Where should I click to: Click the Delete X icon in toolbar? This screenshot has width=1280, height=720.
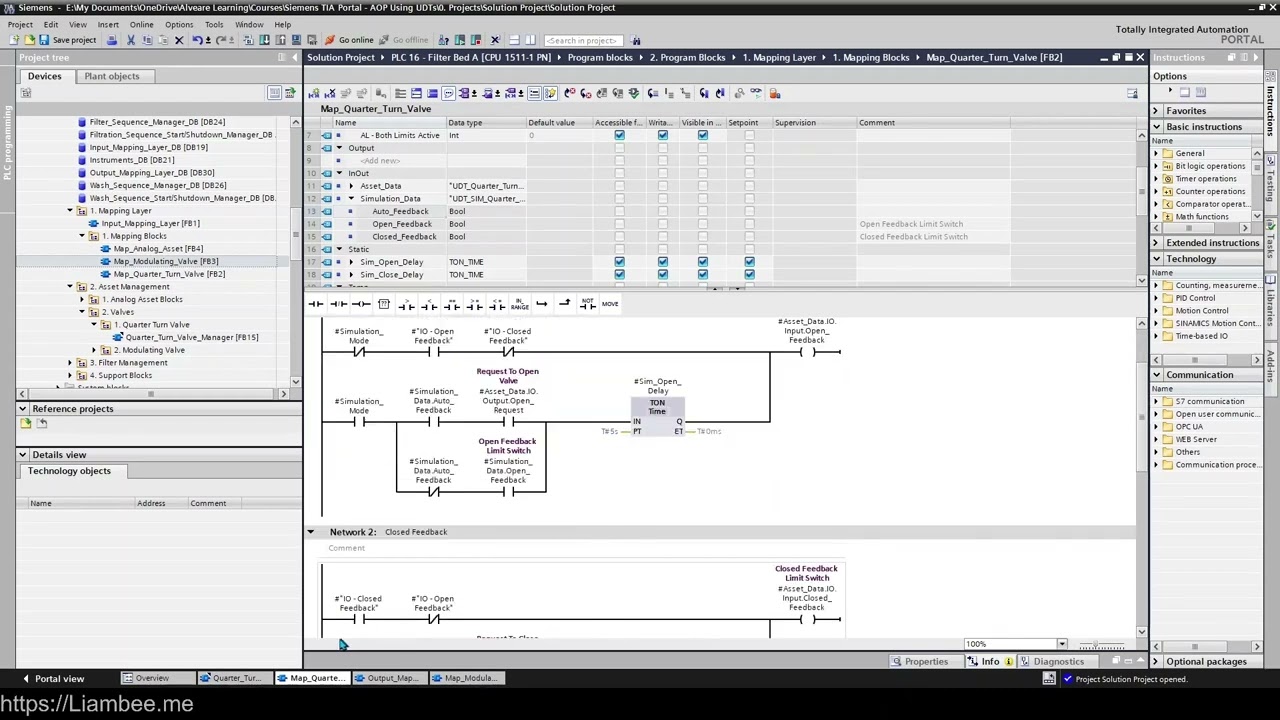click(179, 40)
